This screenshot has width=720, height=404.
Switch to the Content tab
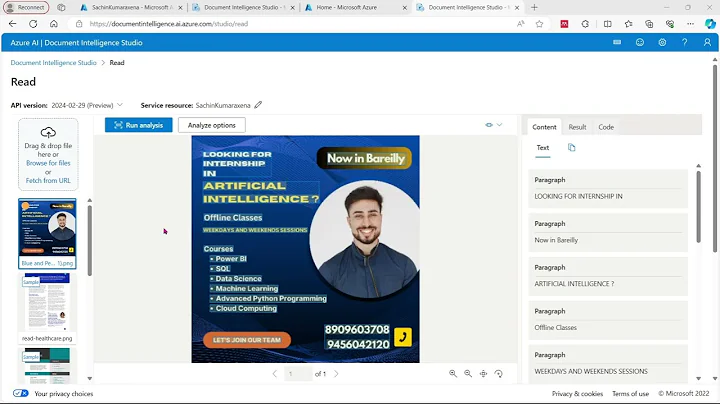click(544, 127)
